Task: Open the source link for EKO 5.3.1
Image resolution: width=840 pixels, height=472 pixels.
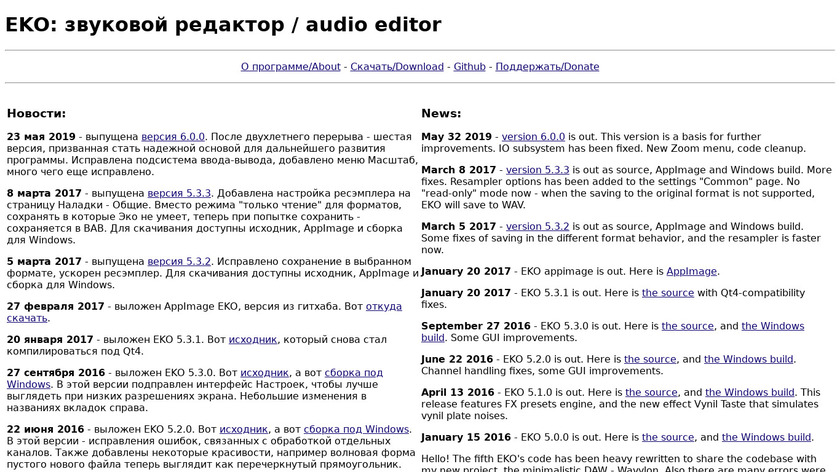Action: [x=668, y=293]
